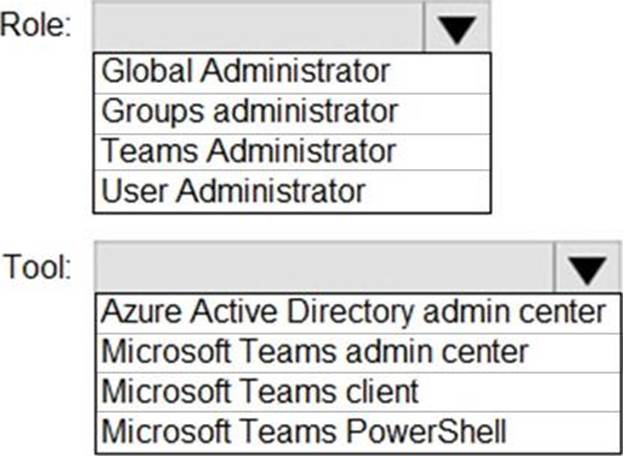Choose Azure Active Directory admin center
Image resolution: width=623 pixels, height=456 pixels.
(353, 312)
